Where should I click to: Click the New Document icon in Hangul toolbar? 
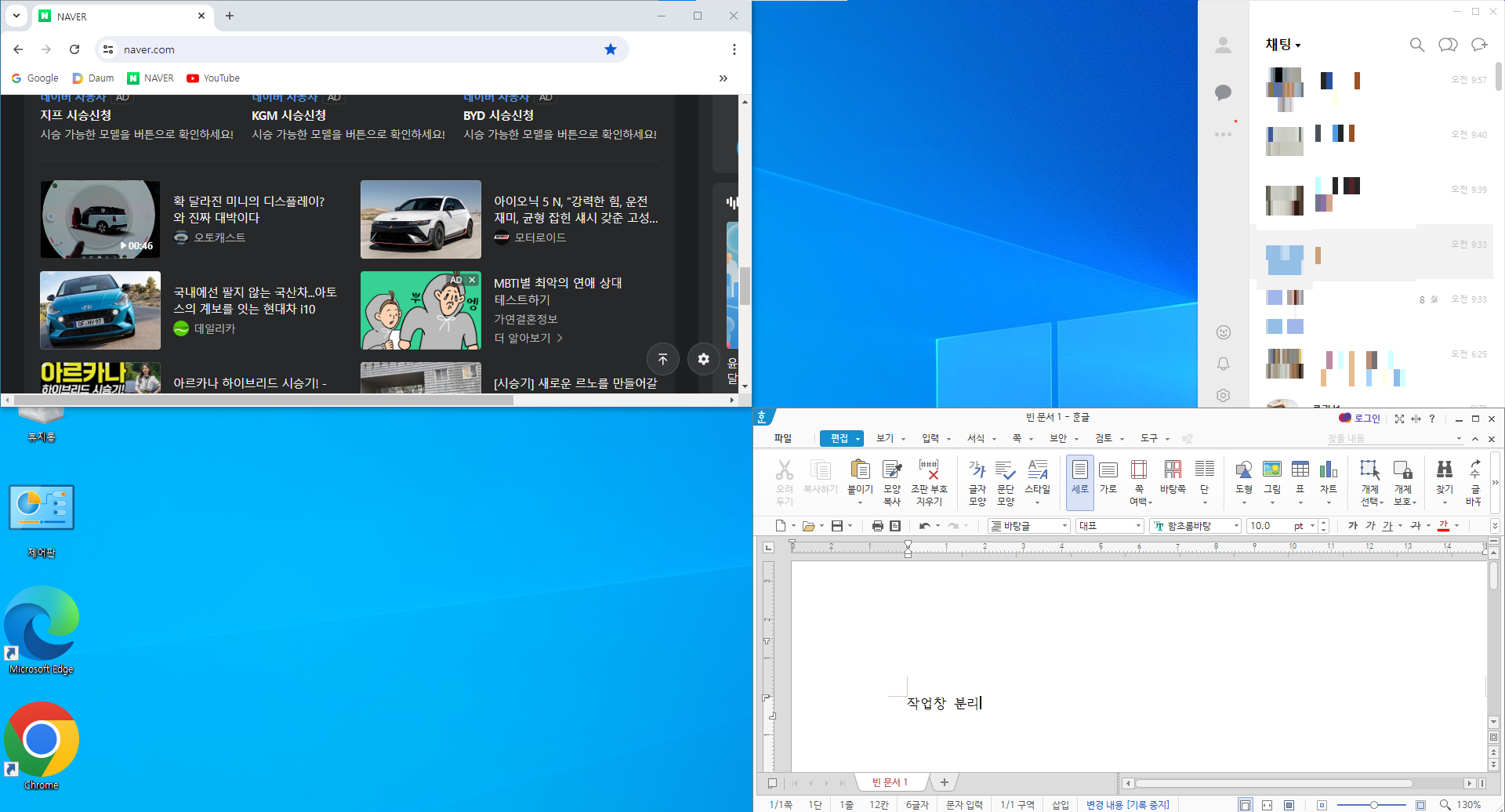[x=781, y=526]
